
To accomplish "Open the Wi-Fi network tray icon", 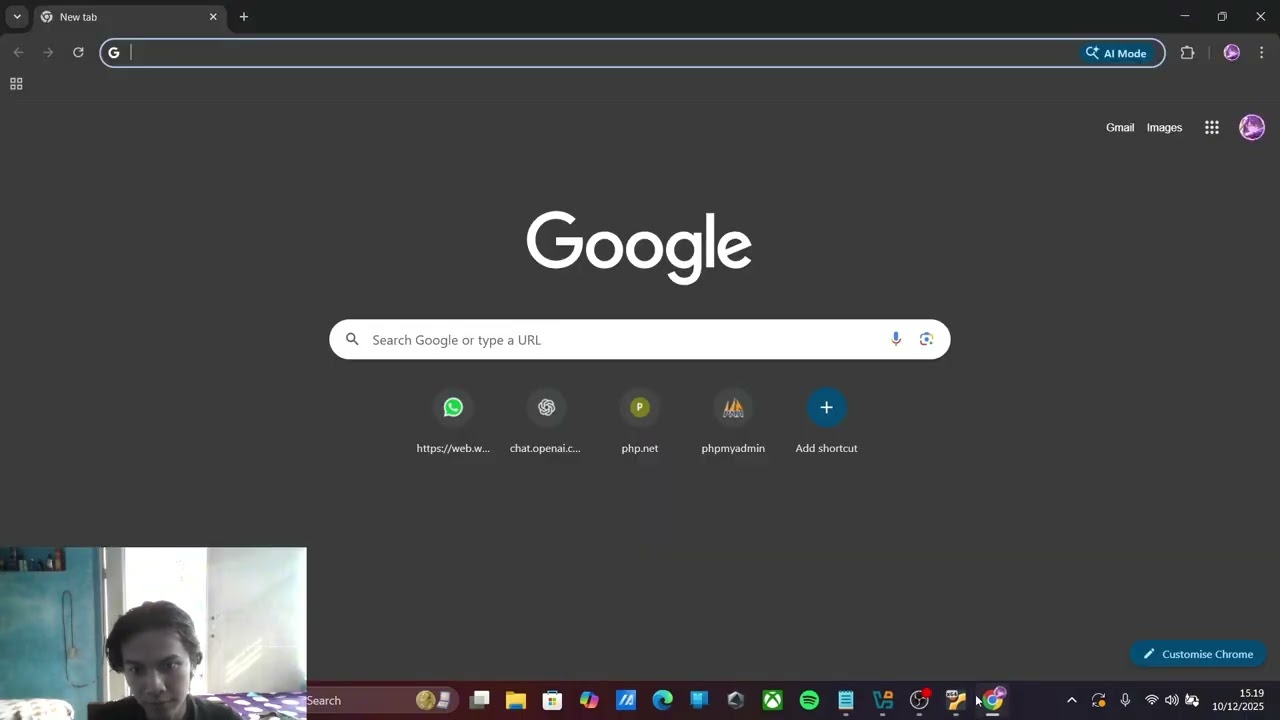I will pyautogui.click(x=1152, y=700).
